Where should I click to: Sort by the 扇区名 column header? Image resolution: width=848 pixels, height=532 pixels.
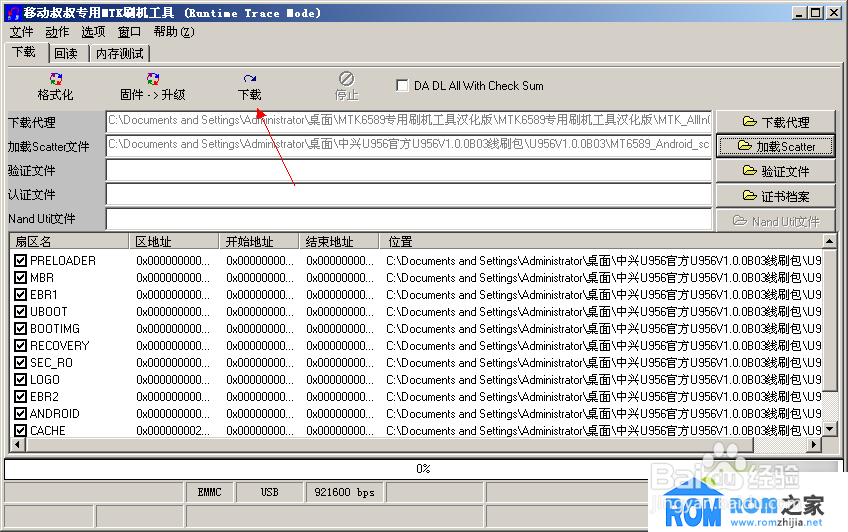click(69, 241)
